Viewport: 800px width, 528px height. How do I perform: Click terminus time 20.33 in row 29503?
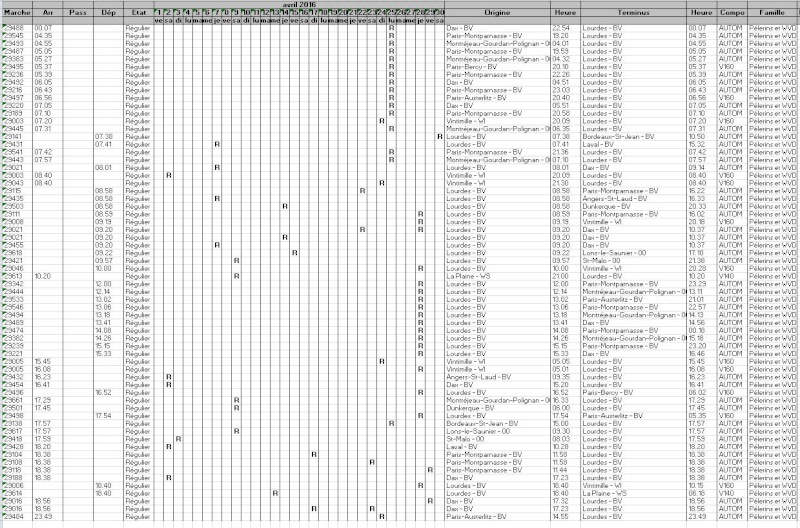coord(697,207)
